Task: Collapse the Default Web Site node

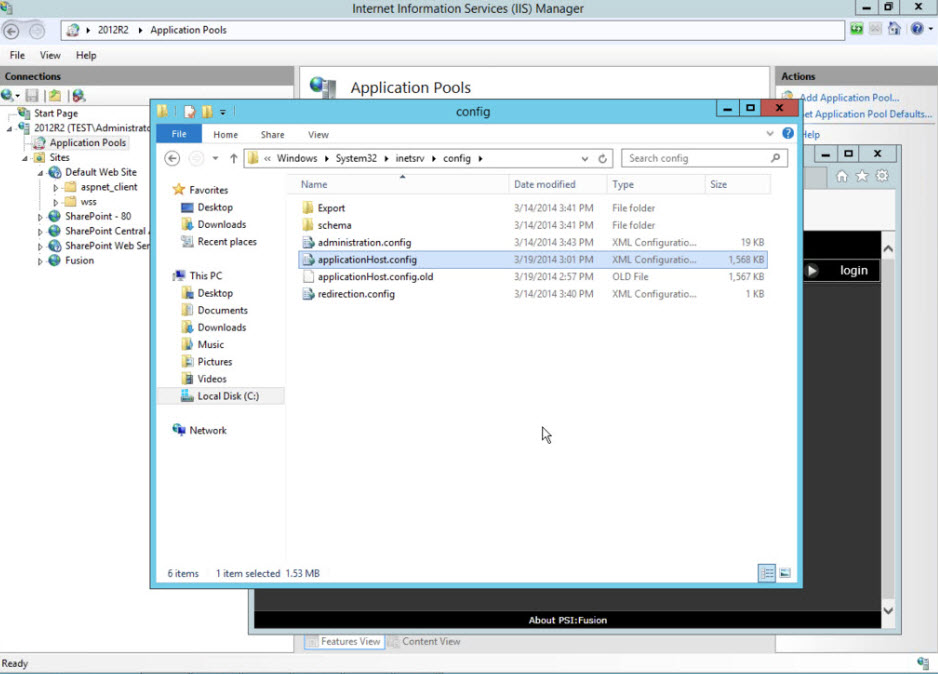Action: coord(40,173)
